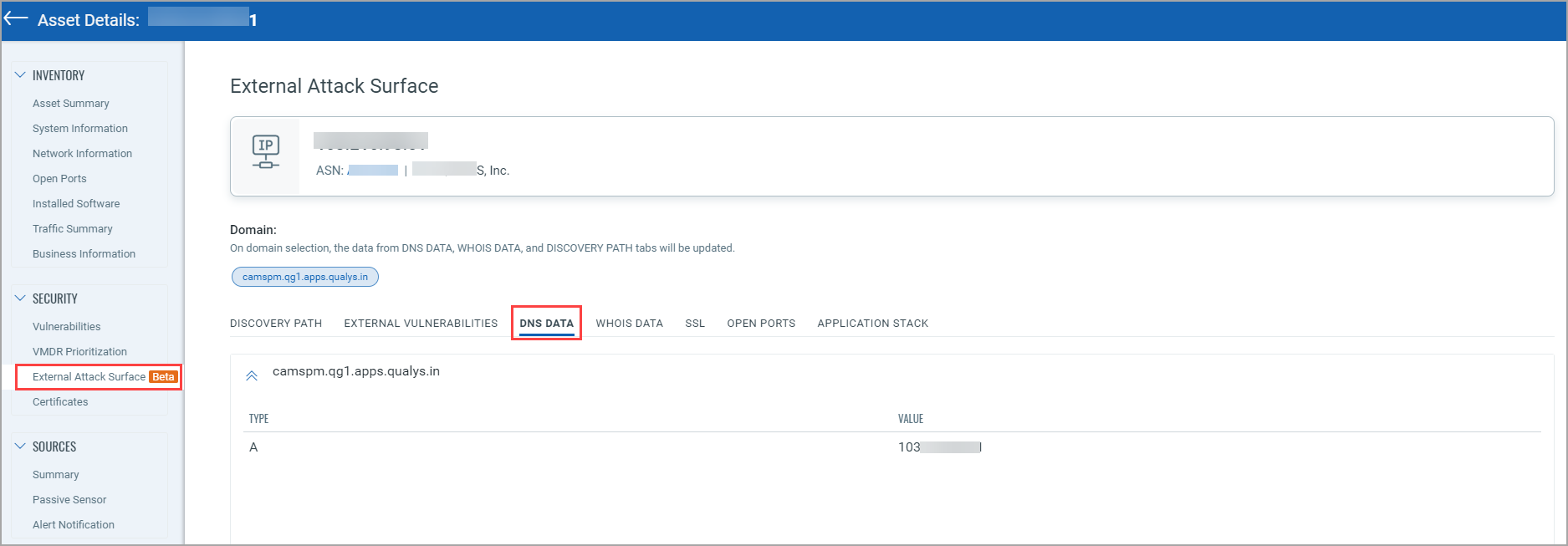Click the ASN label in asset card
Viewport: 1568px width, 546px height.
click(329, 171)
